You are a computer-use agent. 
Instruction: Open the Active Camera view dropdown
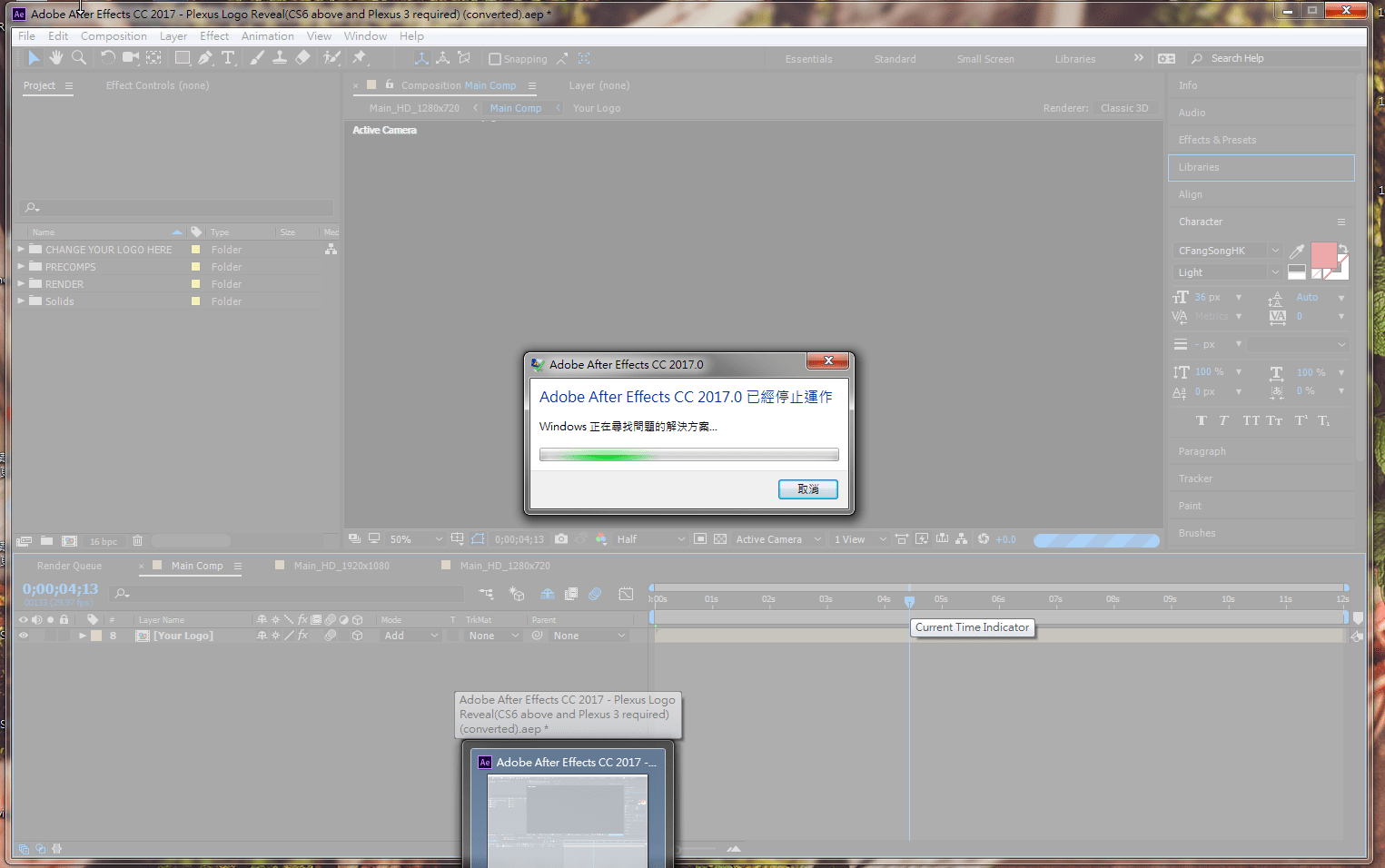[778, 539]
